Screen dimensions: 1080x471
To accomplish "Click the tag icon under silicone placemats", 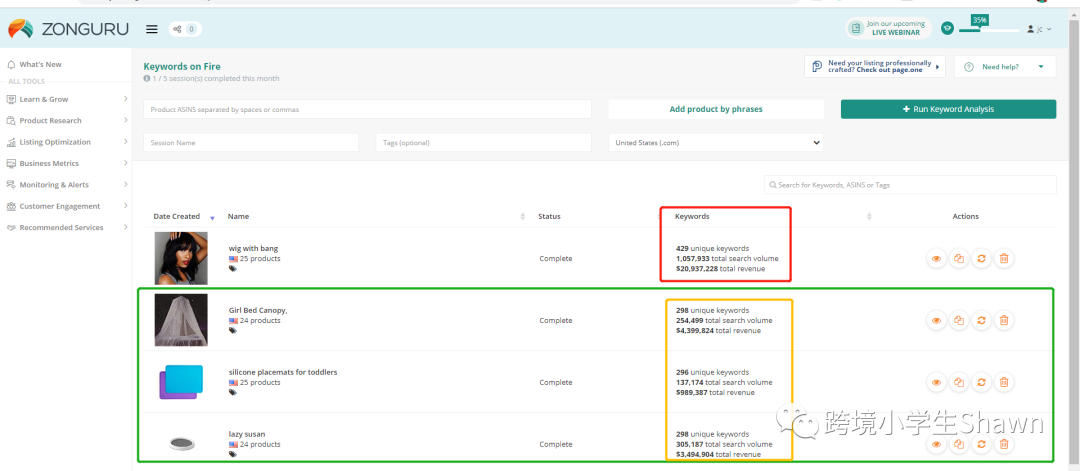I will (233, 392).
